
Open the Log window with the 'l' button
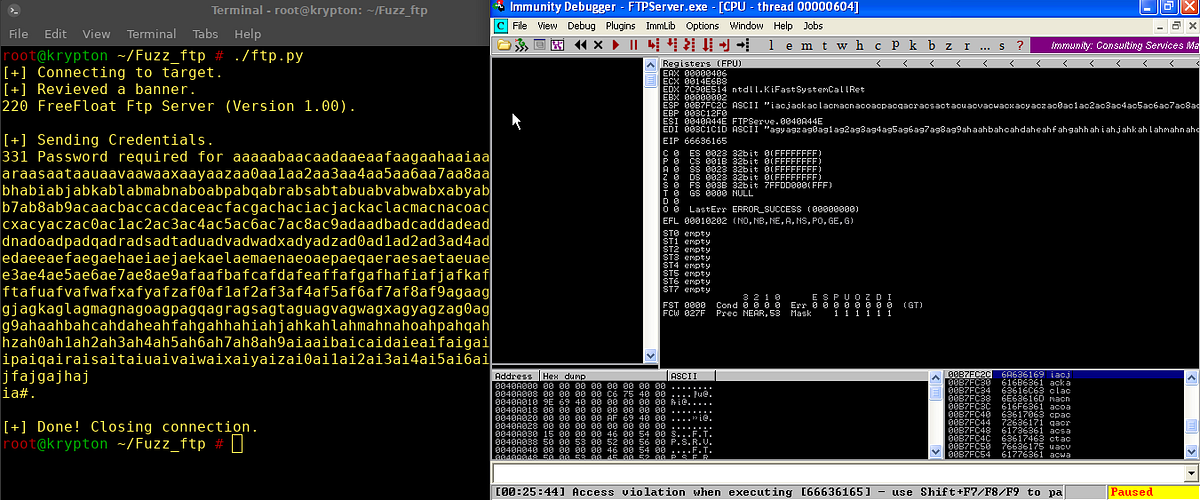(771, 45)
